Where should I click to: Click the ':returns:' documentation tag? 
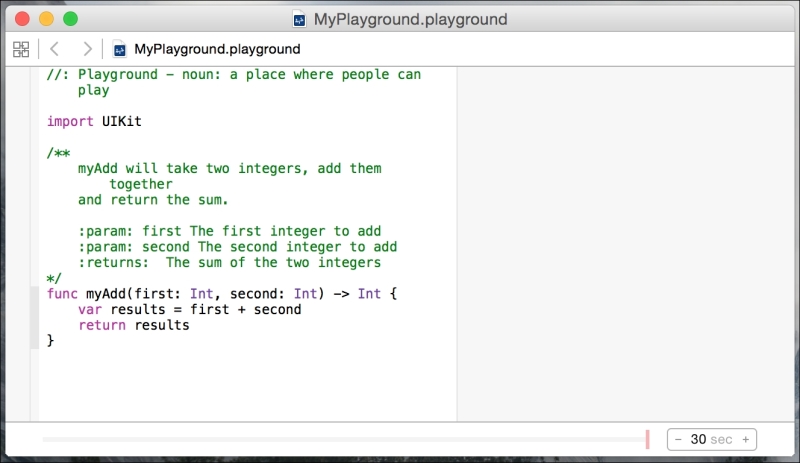pos(113,262)
